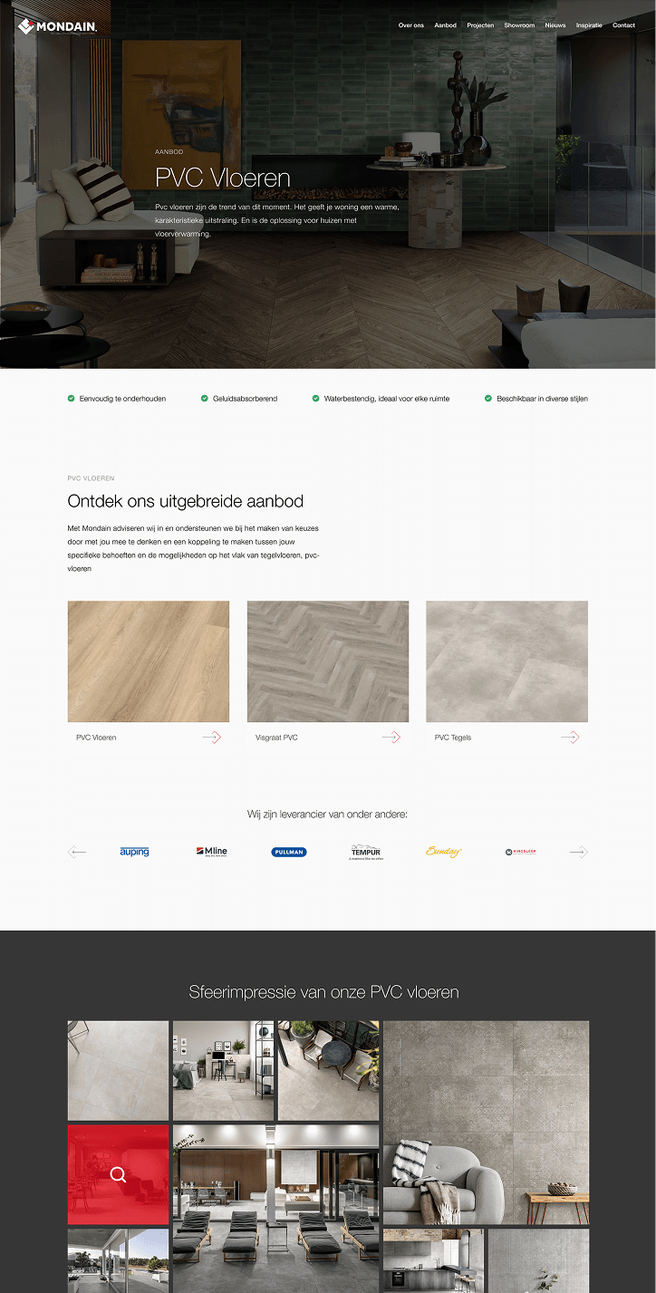Select the light oak PVC Vloeren thumbnail
Image resolution: width=656 pixels, height=1293 pixels.
(x=148, y=661)
